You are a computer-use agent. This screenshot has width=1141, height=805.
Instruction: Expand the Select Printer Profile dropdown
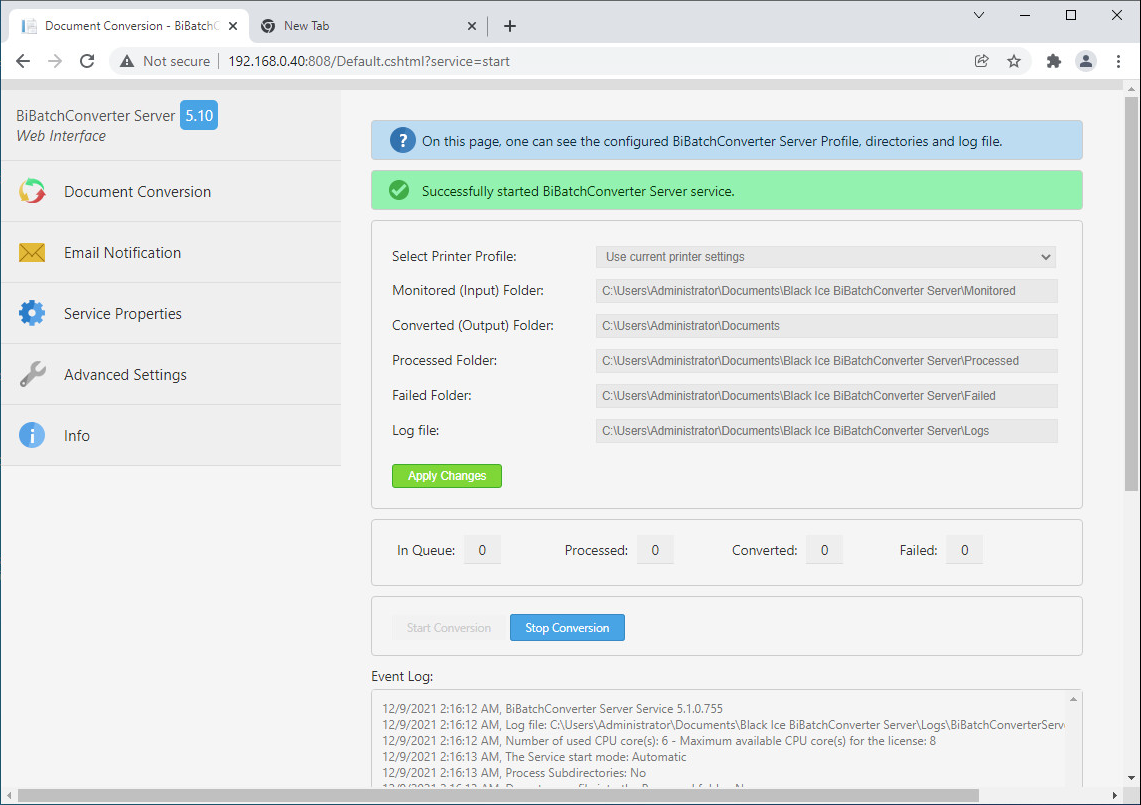[x=826, y=257]
